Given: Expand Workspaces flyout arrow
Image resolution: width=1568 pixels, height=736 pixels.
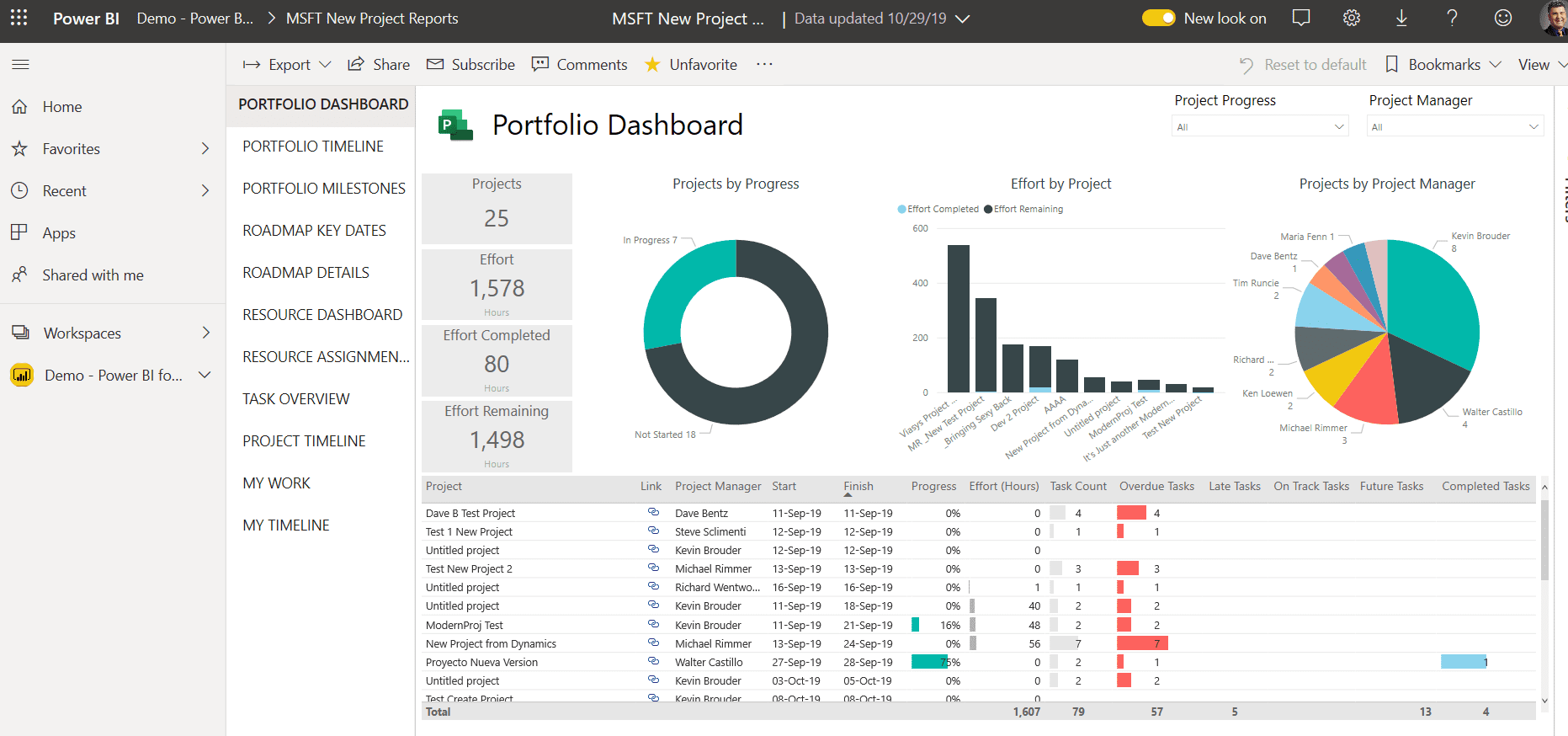Looking at the screenshot, I should click(205, 333).
